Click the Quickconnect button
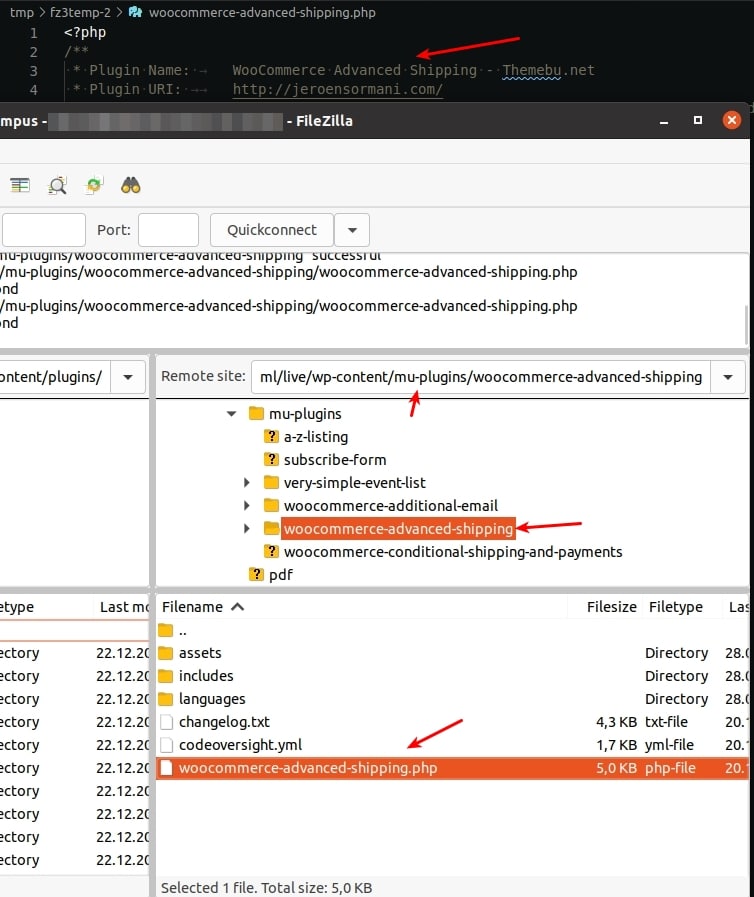This screenshot has width=754, height=897. tap(272, 230)
